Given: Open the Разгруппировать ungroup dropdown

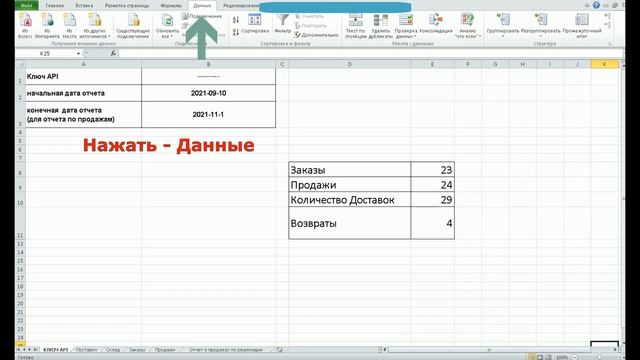Looking at the screenshot, I should click(541, 26).
